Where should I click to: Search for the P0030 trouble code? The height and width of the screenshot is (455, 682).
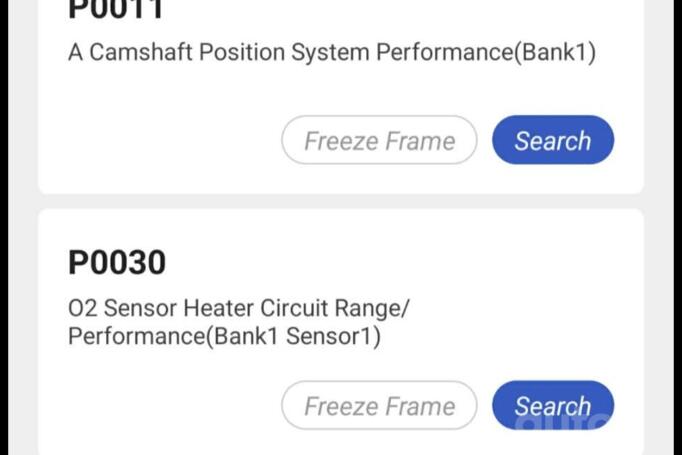[552, 406]
